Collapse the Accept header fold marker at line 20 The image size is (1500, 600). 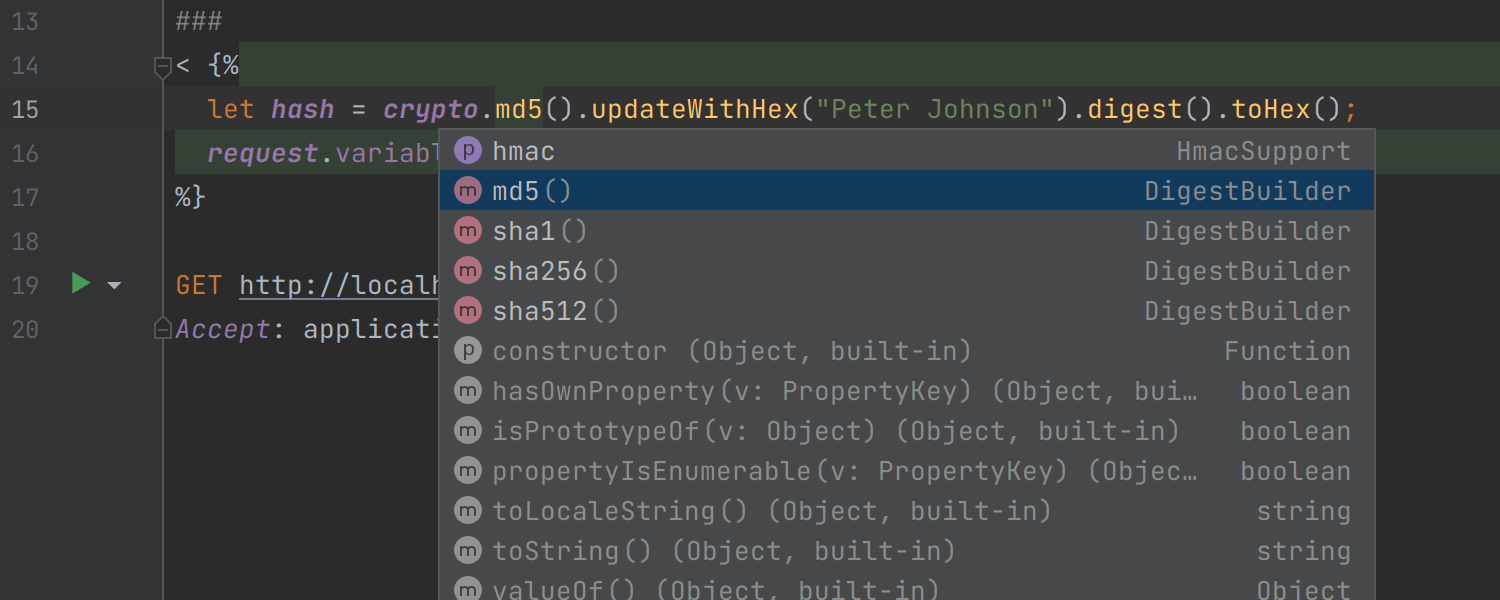162,329
